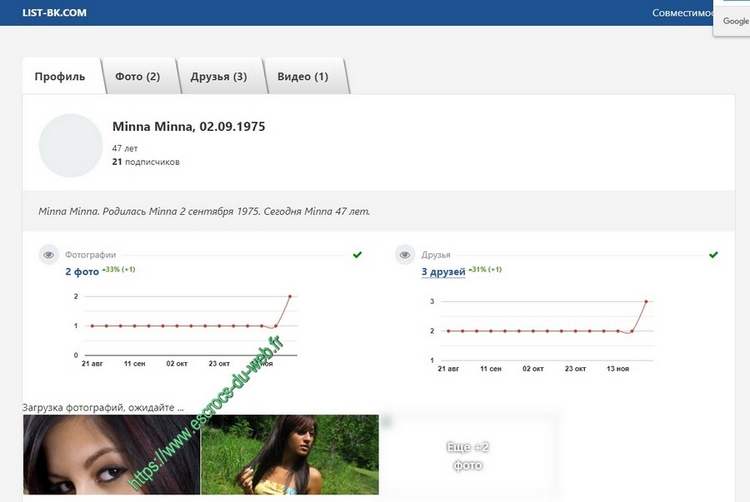This screenshot has height=502, width=750.
Task: Click the "Еще +2 фото" tile
Action: 468,455
